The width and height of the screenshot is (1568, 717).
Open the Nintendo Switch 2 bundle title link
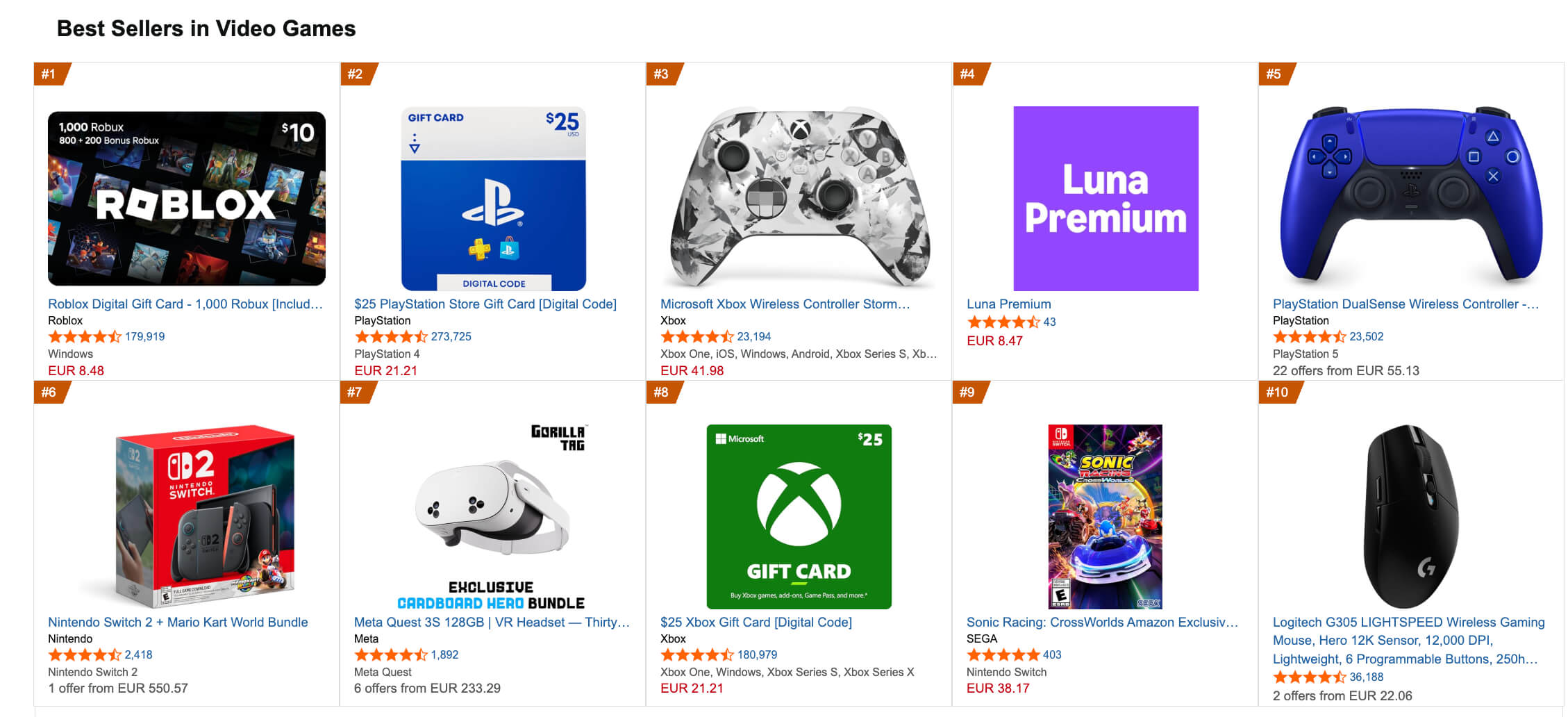point(178,623)
